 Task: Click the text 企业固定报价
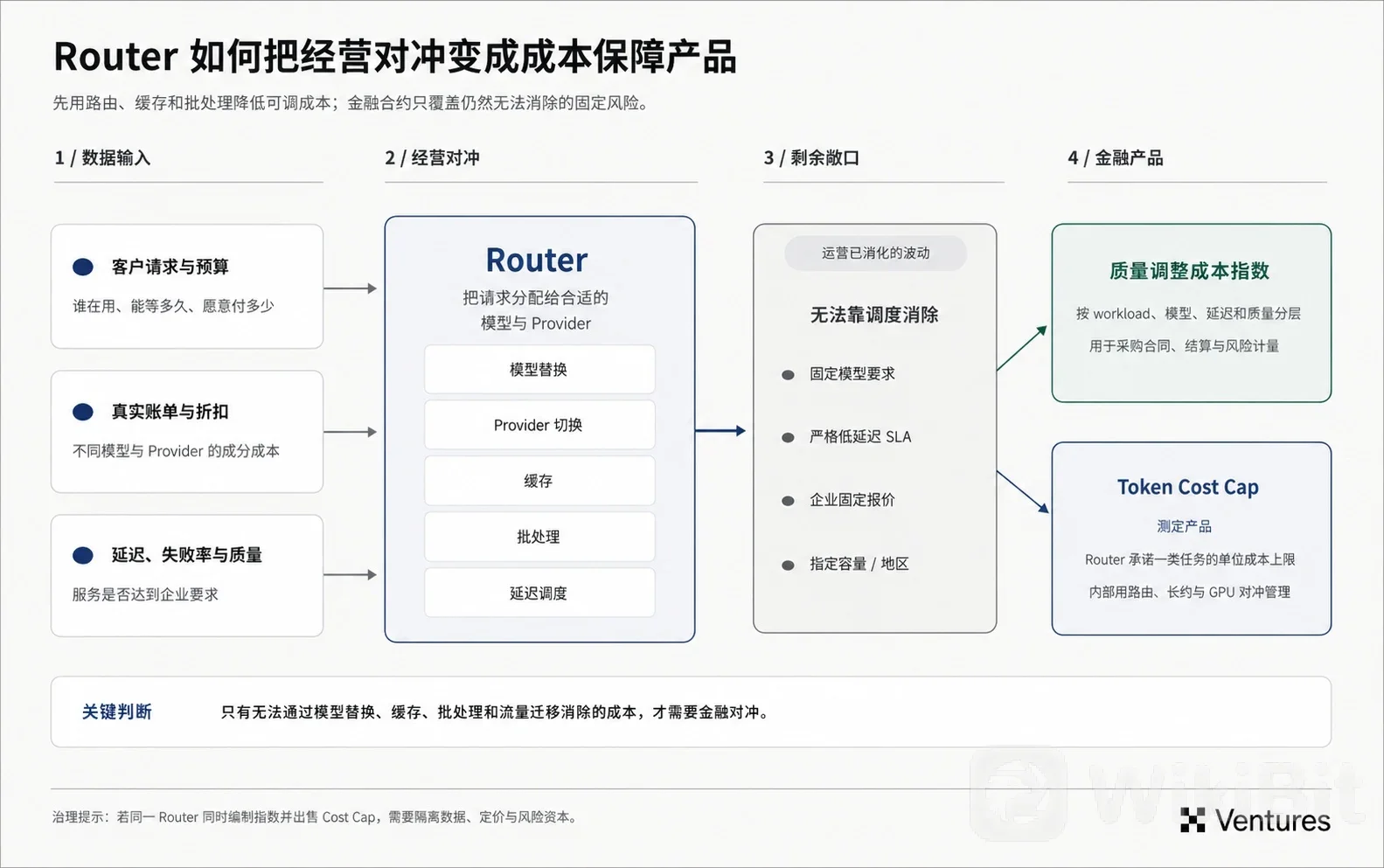click(852, 500)
